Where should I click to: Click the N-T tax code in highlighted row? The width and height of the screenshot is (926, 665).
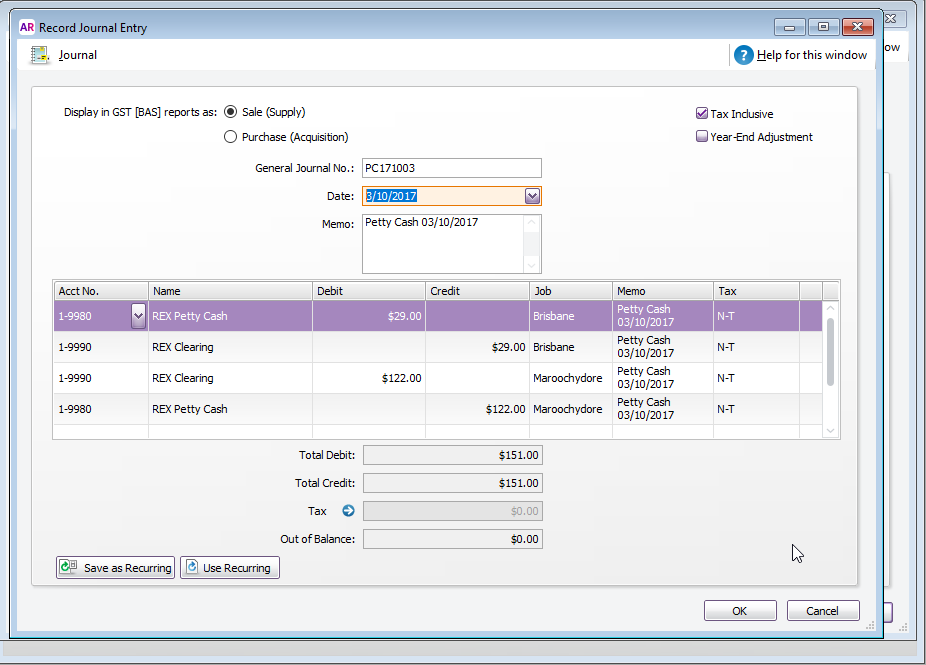(x=726, y=316)
